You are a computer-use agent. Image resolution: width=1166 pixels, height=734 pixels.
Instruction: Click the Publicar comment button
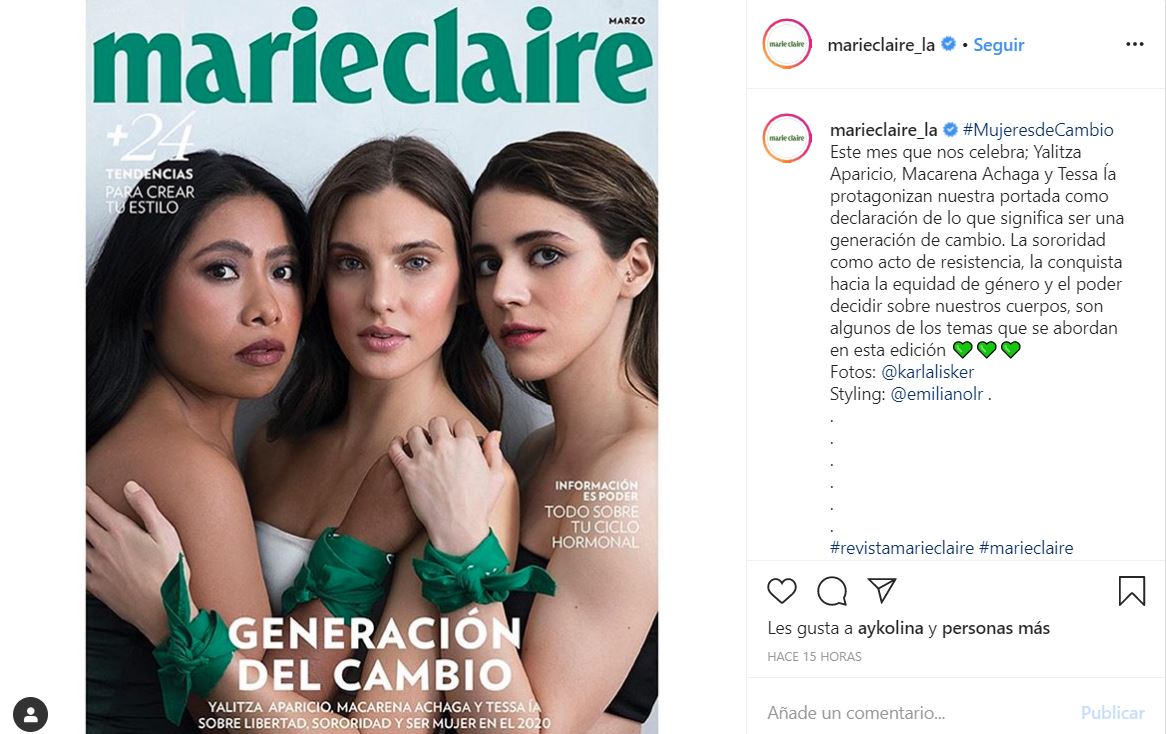point(1112,713)
